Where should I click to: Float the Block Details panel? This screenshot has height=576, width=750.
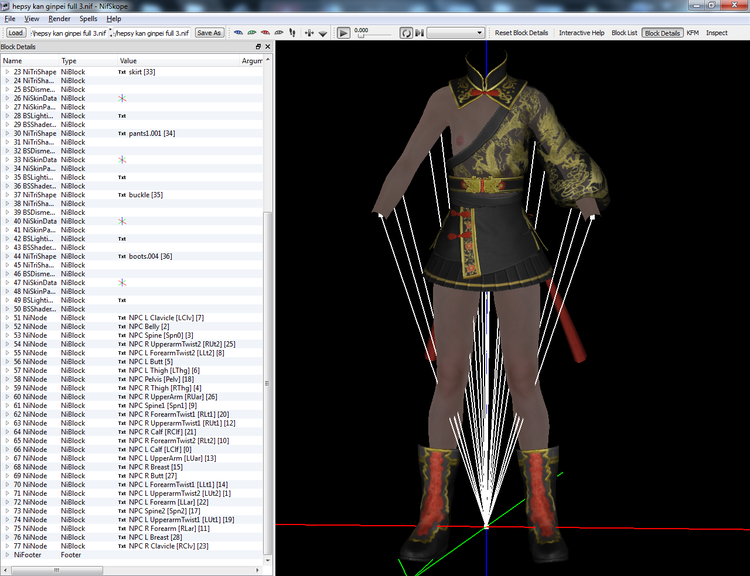click(x=258, y=47)
